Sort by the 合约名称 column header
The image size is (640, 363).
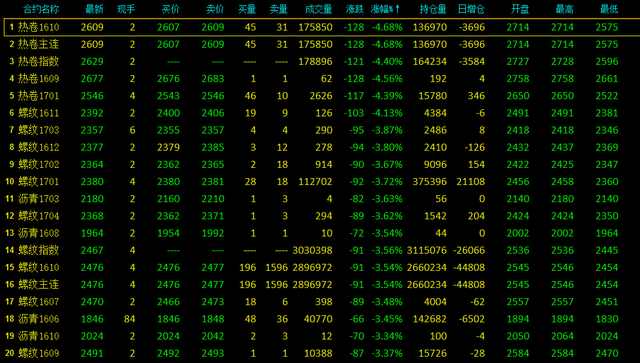pyautogui.click(x=41, y=9)
